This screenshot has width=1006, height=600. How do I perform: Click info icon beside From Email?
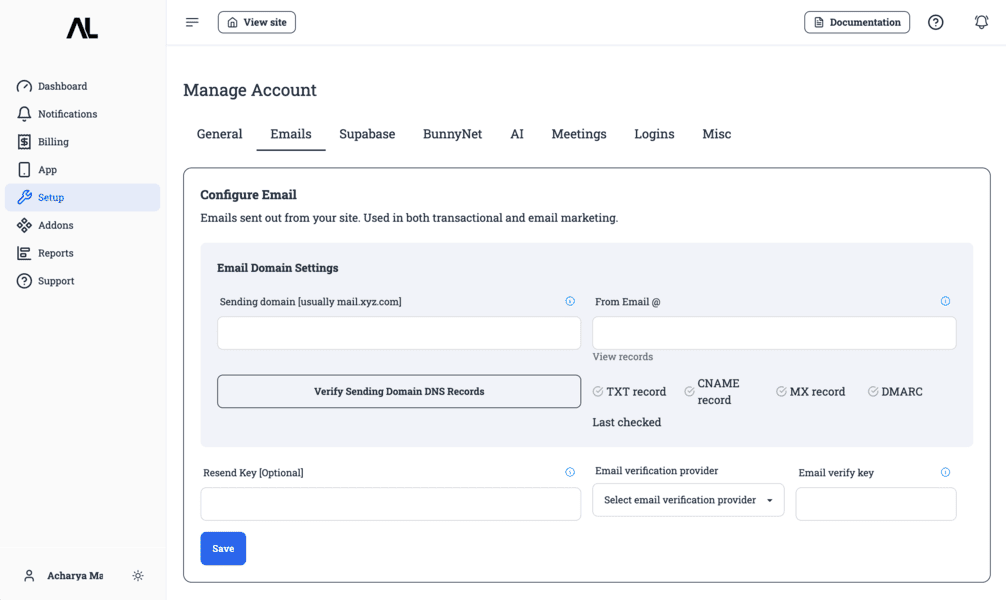[x=945, y=301]
